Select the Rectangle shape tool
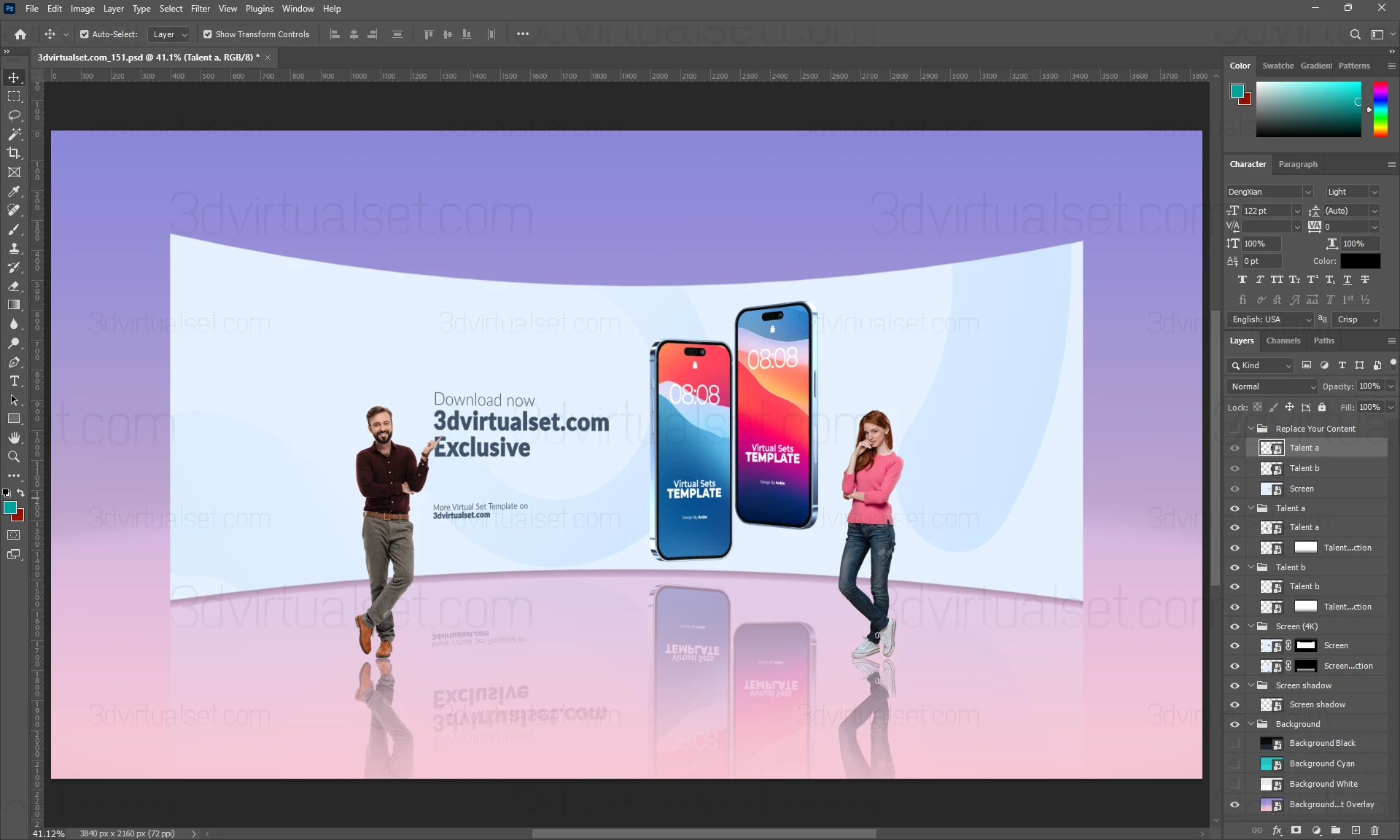 pyautogui.click(x=14, y=419)
